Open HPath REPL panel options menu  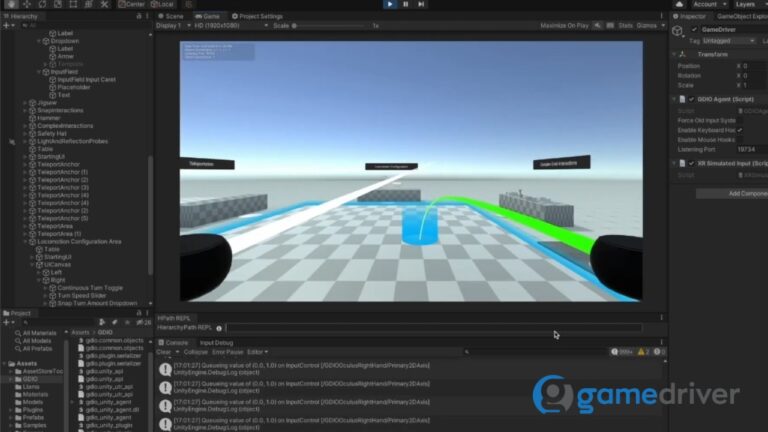(661, 318)
